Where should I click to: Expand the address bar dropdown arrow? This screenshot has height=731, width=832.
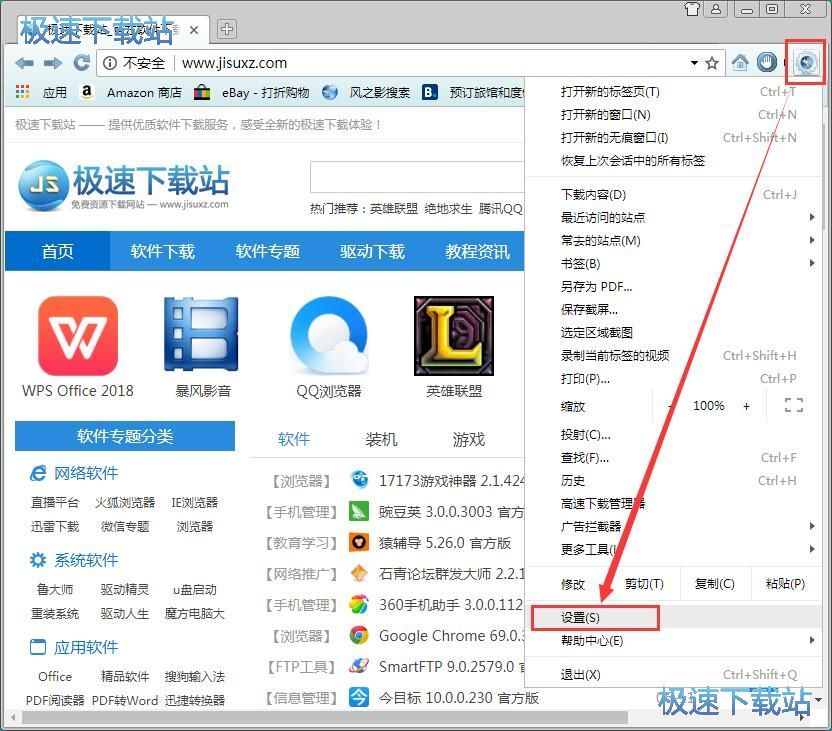pos(694,63)
